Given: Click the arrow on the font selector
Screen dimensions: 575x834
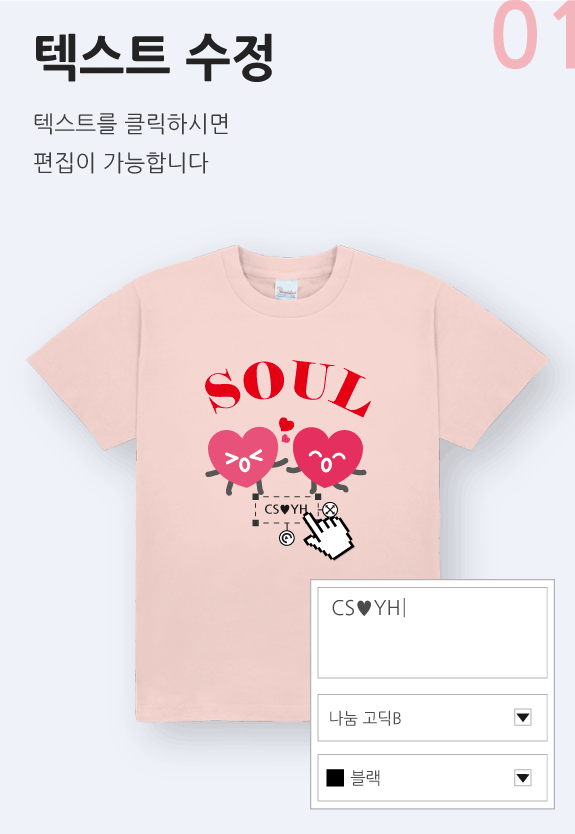Looking at the screenshot, I should (523, 718).
